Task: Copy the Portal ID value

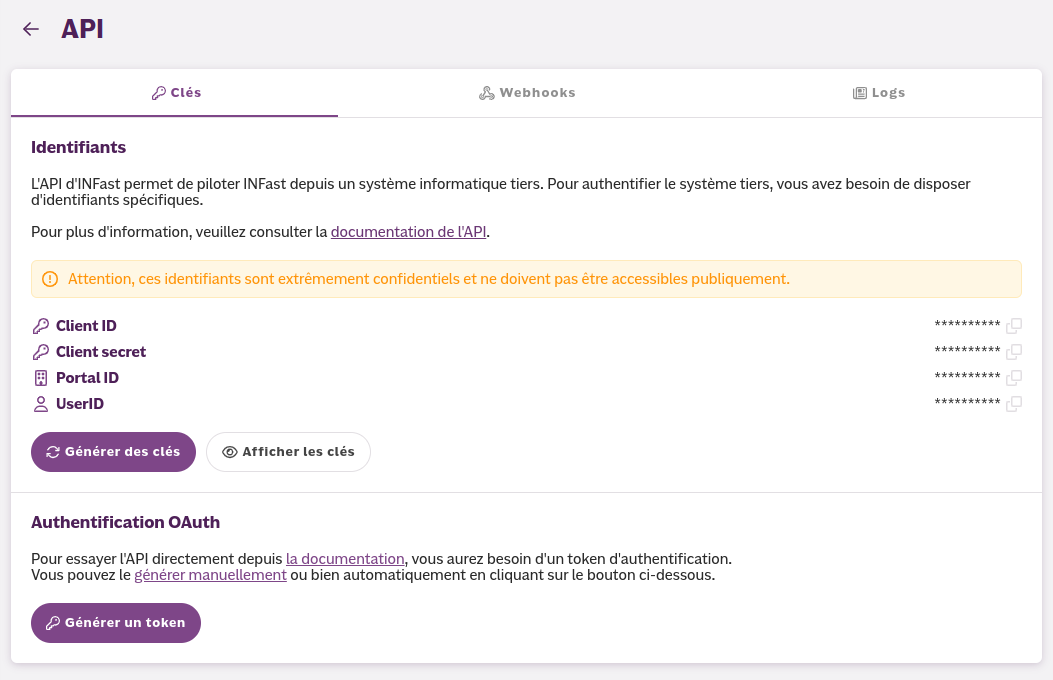Action: click(x=1014, y=378)
